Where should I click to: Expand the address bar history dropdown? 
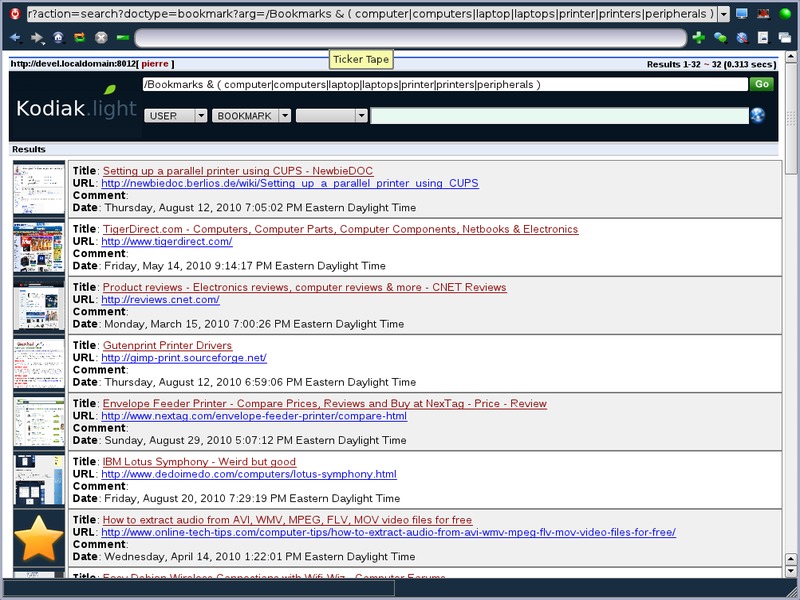[723, 14]
